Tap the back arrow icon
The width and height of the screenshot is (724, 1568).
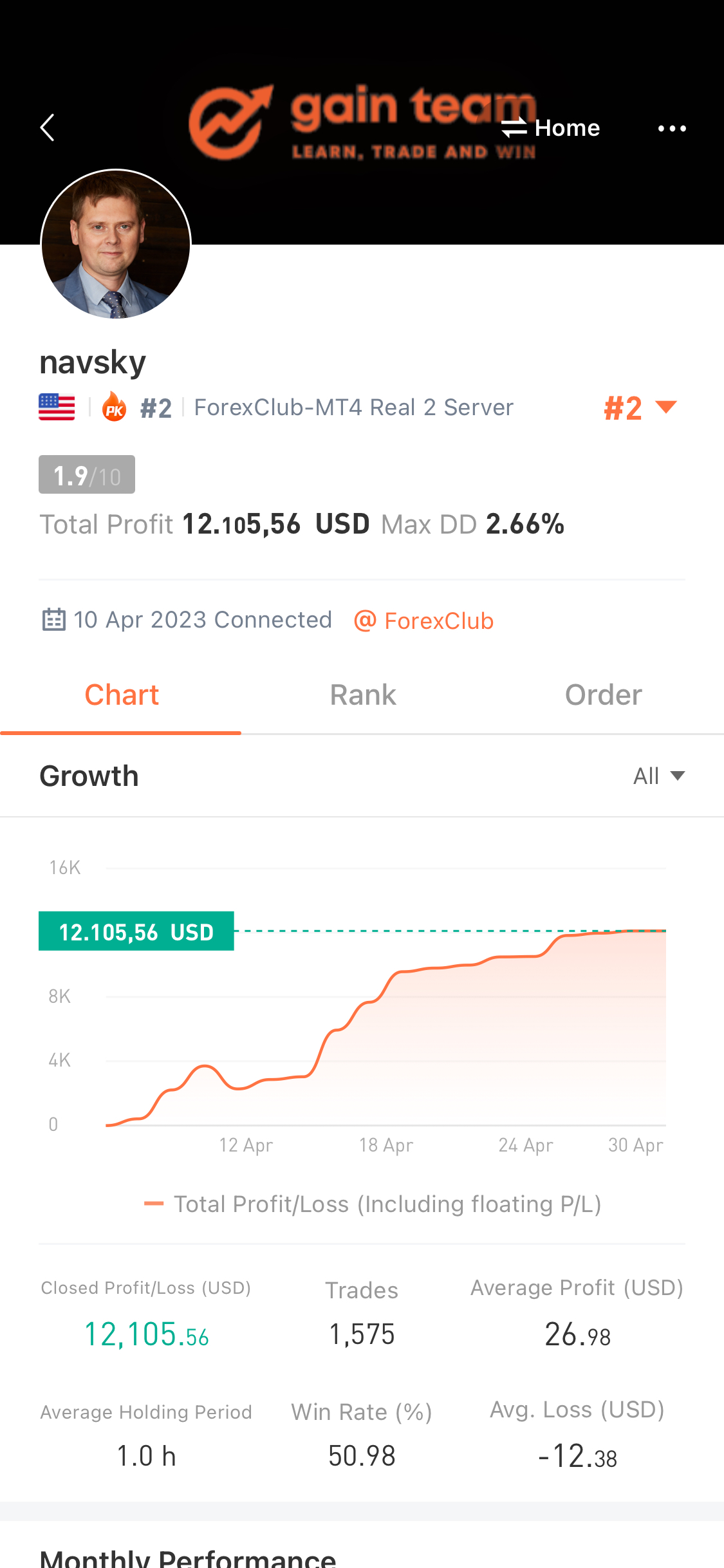coord(48,127)
